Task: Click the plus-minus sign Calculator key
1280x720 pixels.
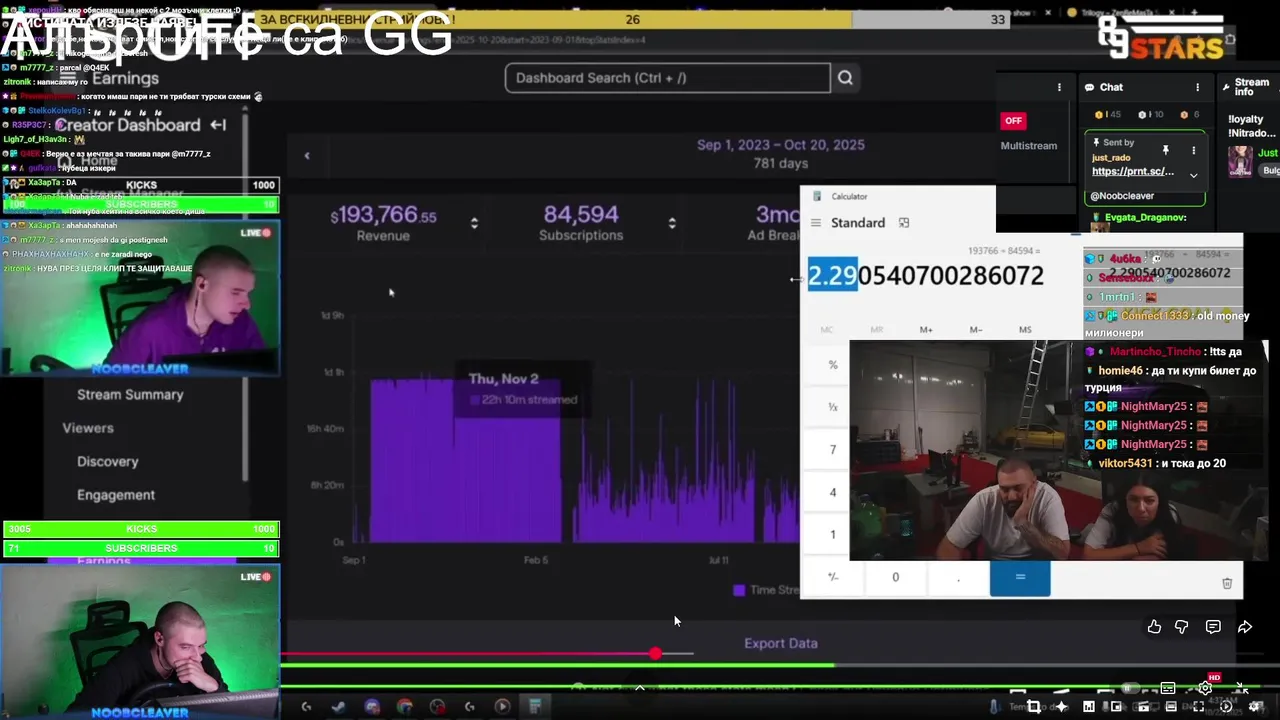Action: pos(832,577)
